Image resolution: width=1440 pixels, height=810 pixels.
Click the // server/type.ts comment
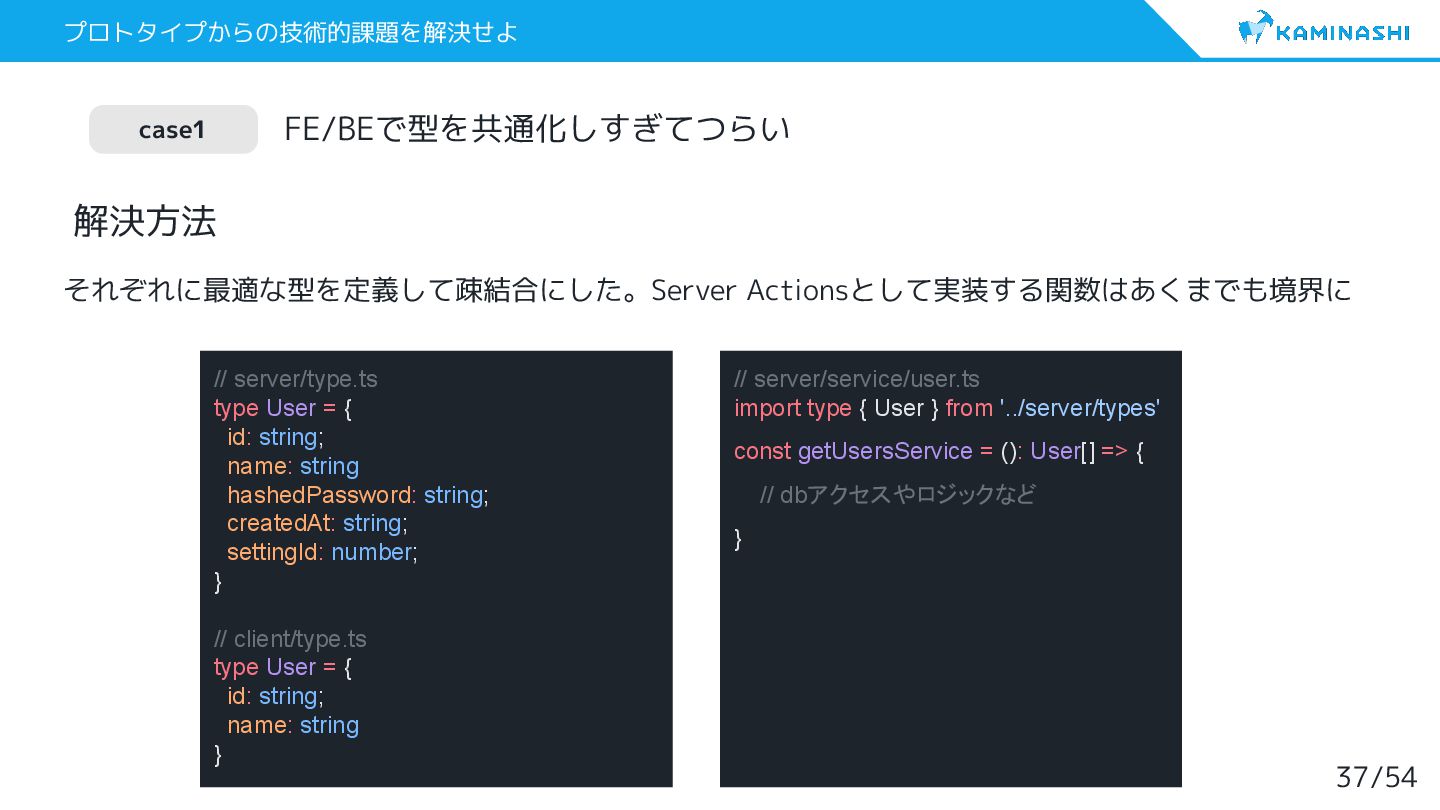tap(296, 379)
